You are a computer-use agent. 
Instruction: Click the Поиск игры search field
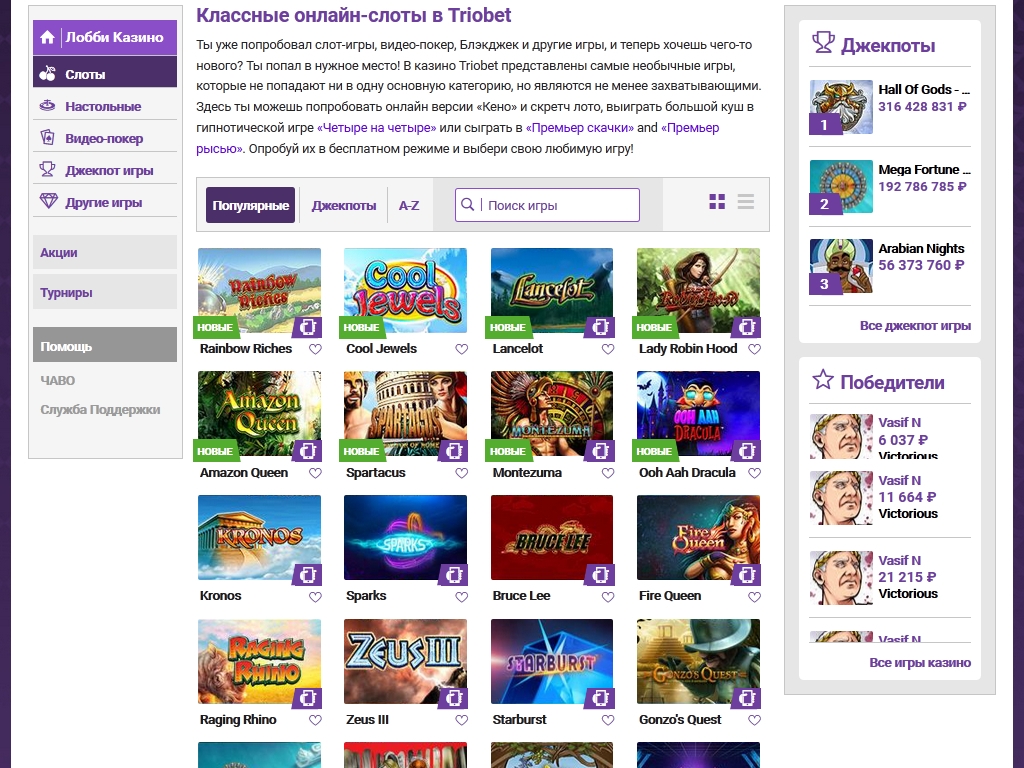coord(558,205)
